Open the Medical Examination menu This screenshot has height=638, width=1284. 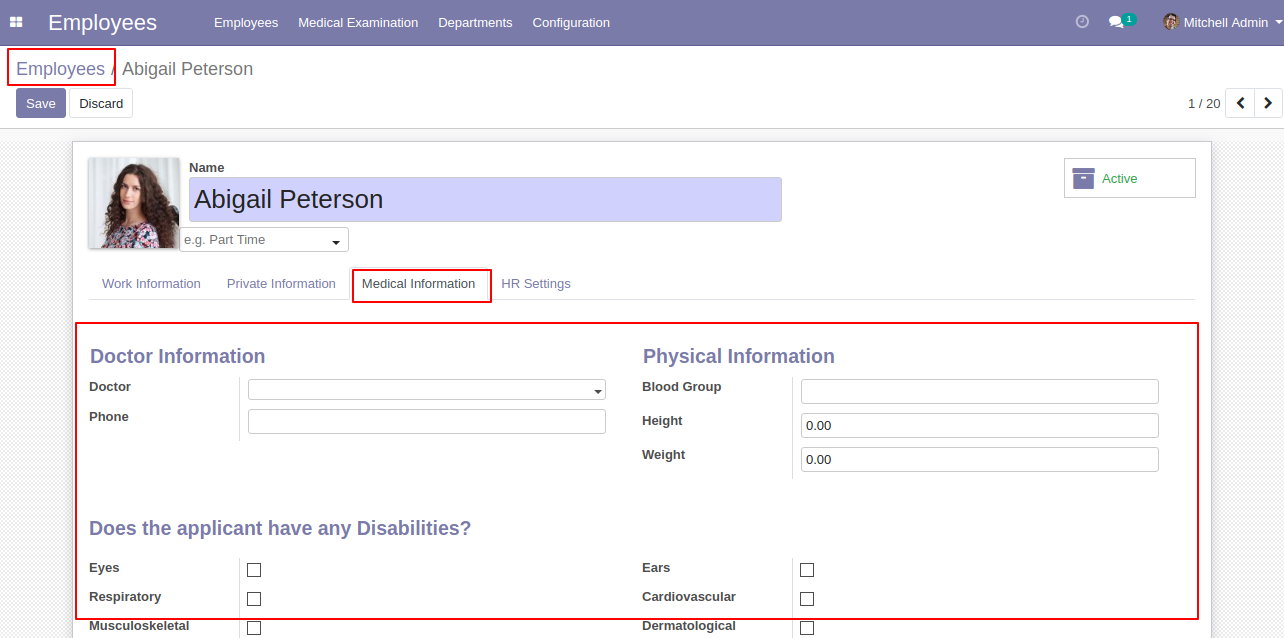pyautogui.click(x=358, y=22)
